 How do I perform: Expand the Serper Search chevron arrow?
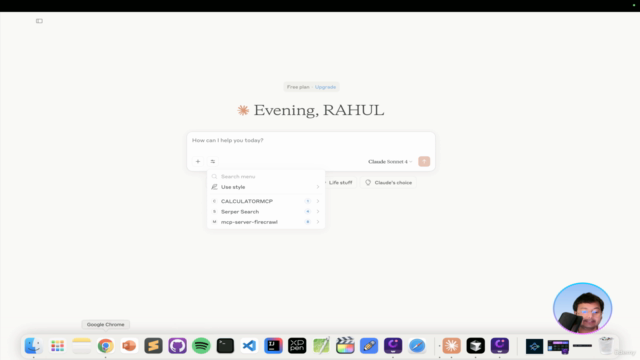click(x=318, y=211)
